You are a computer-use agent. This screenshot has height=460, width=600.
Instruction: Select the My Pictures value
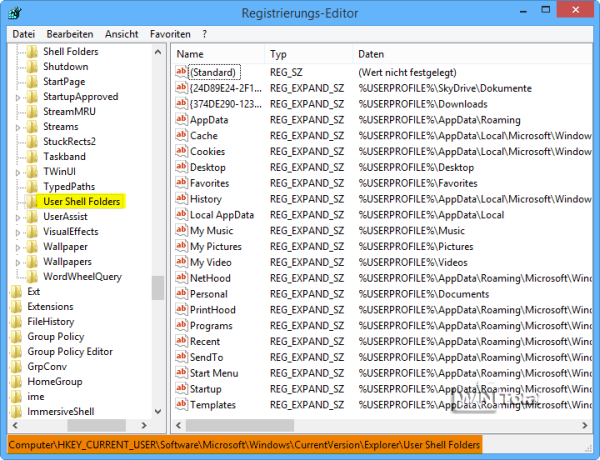[x=216, y=246]
